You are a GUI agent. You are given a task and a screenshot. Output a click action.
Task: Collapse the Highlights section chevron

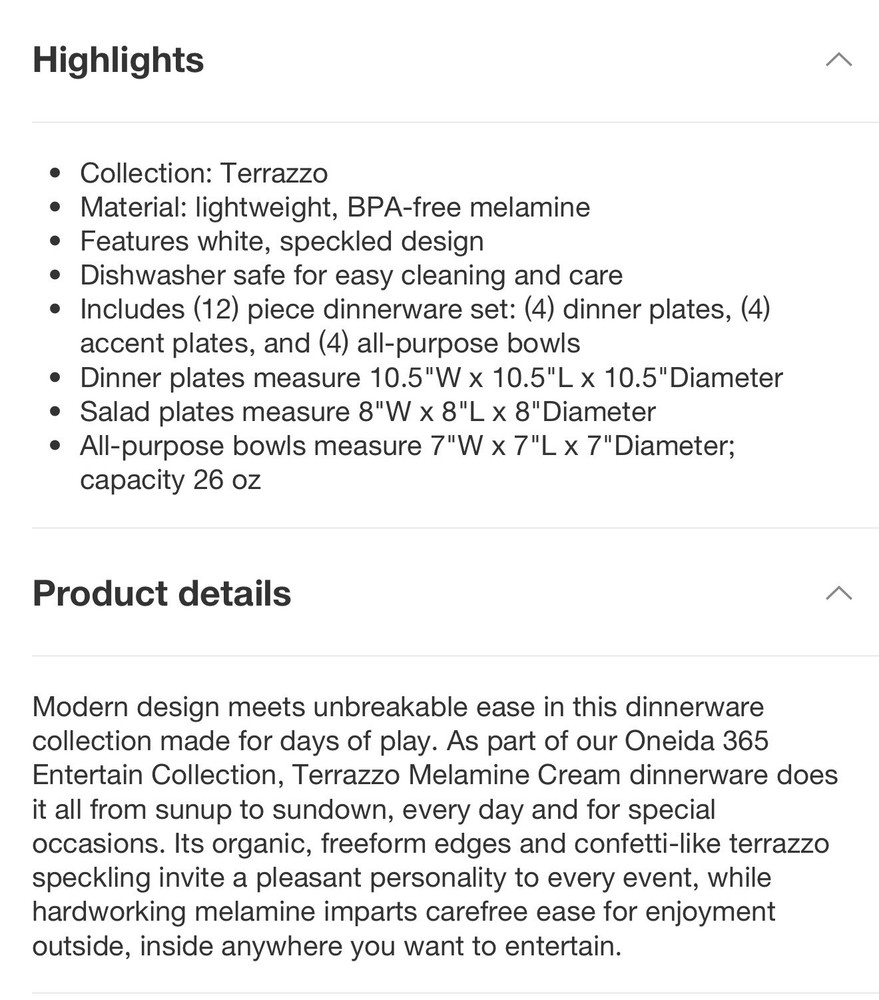(838, 60)
